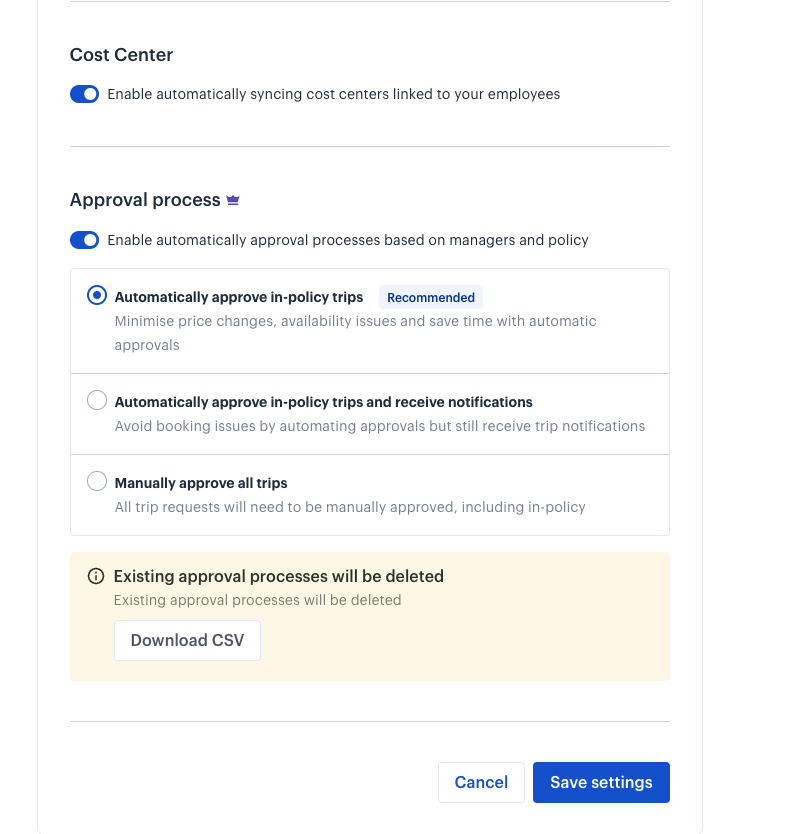Click the Avoid booking issues description text

tap(380, 426)
